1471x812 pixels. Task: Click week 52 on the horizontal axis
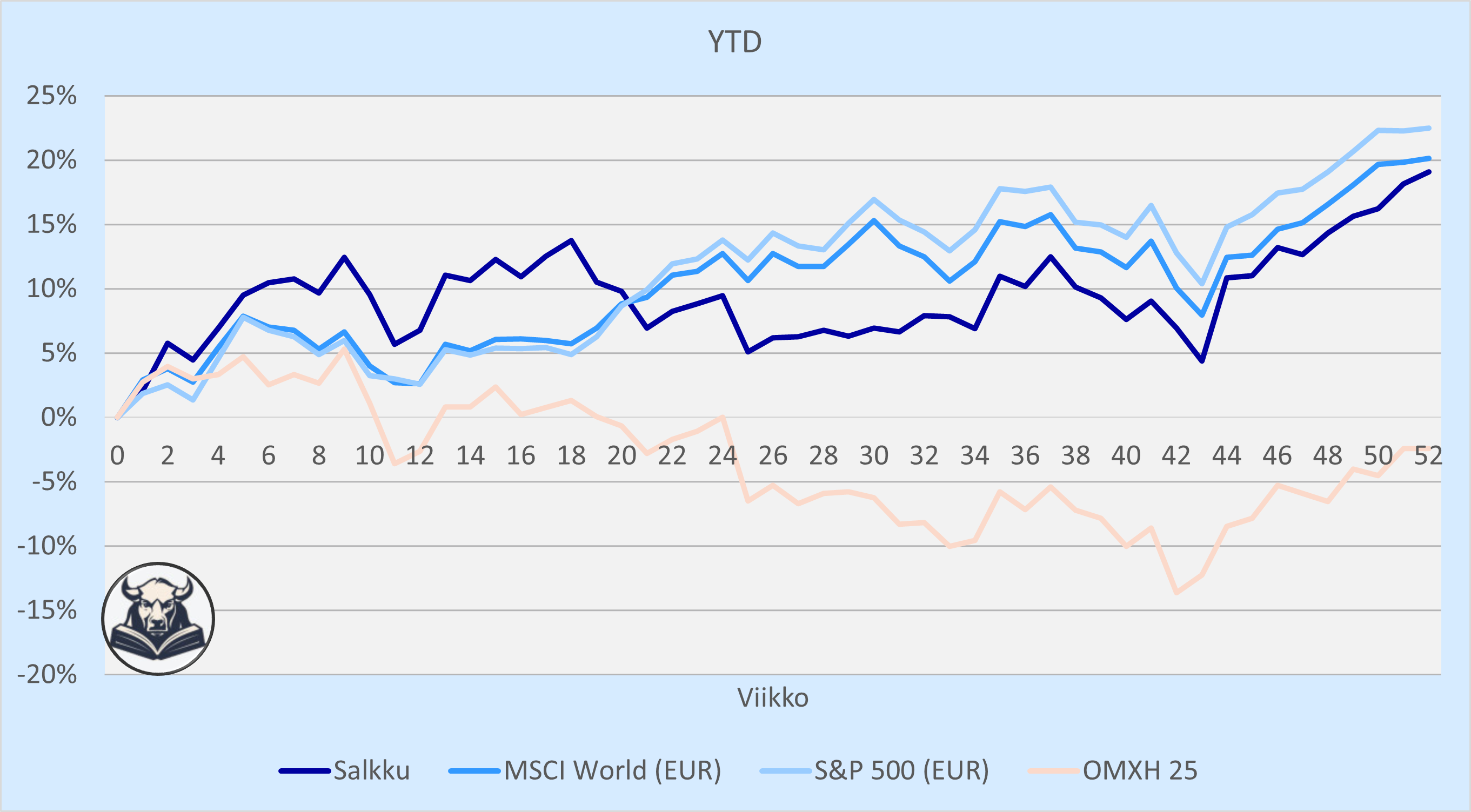[1428, 455]
